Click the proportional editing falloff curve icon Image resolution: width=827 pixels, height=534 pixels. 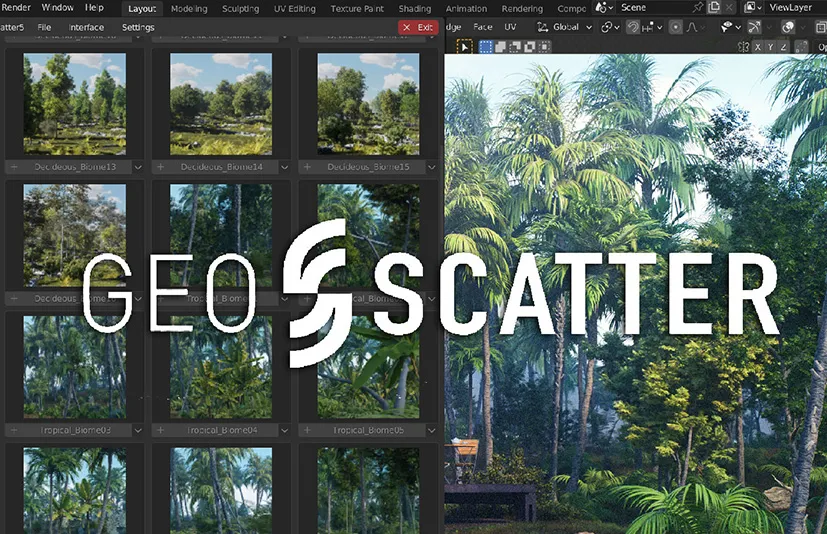691,27
